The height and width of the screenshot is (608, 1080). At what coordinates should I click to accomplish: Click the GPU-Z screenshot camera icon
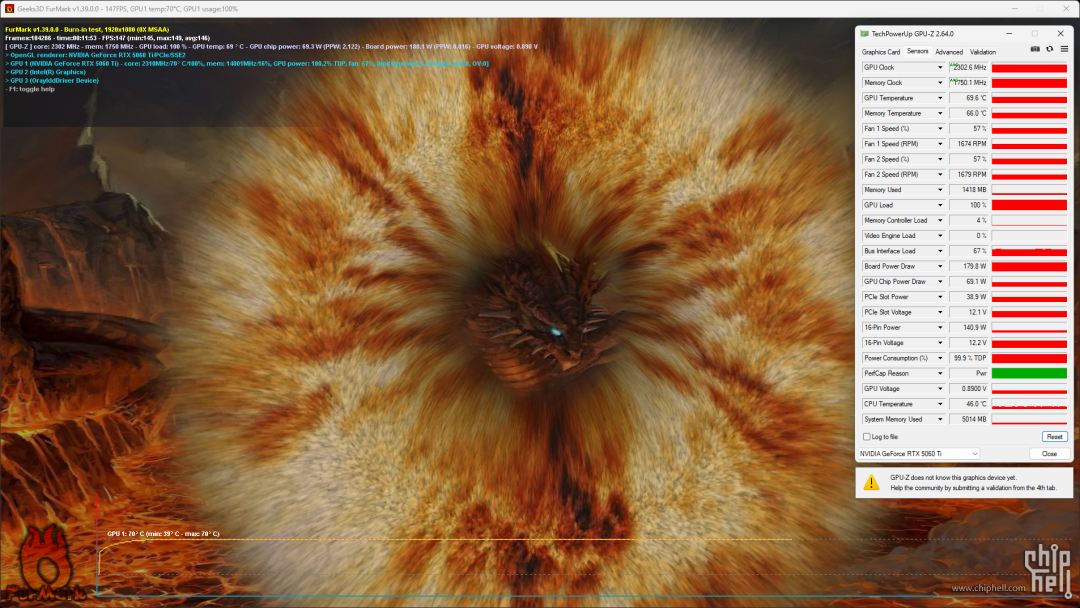[1035, 50]
